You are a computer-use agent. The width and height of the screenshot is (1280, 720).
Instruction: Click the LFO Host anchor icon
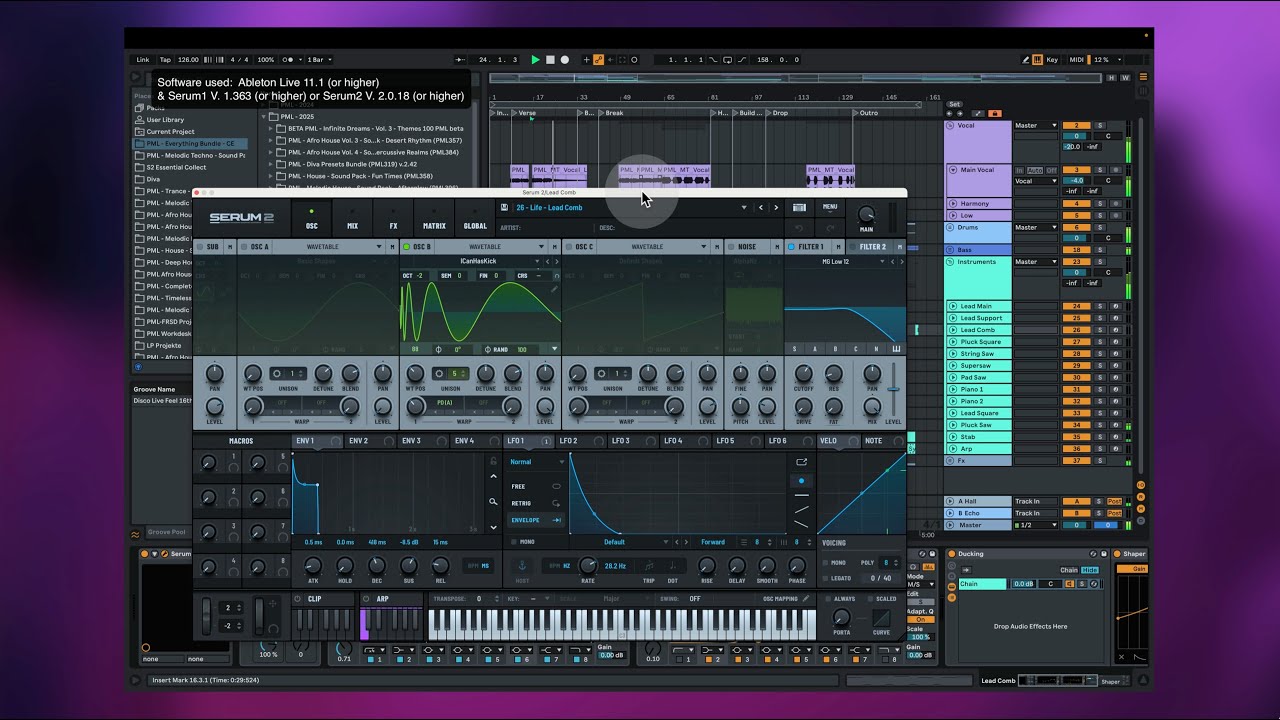click(x=521, y=566)
